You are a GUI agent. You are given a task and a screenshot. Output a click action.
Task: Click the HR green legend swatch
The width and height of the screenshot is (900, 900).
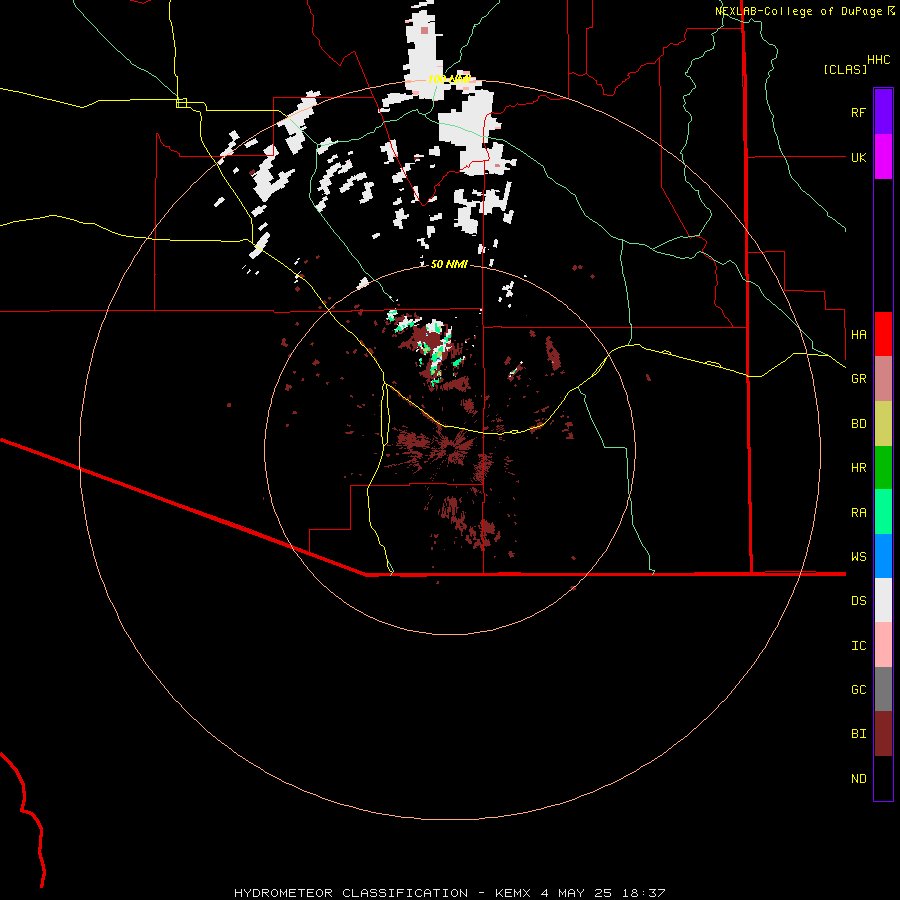click(883, 468)
